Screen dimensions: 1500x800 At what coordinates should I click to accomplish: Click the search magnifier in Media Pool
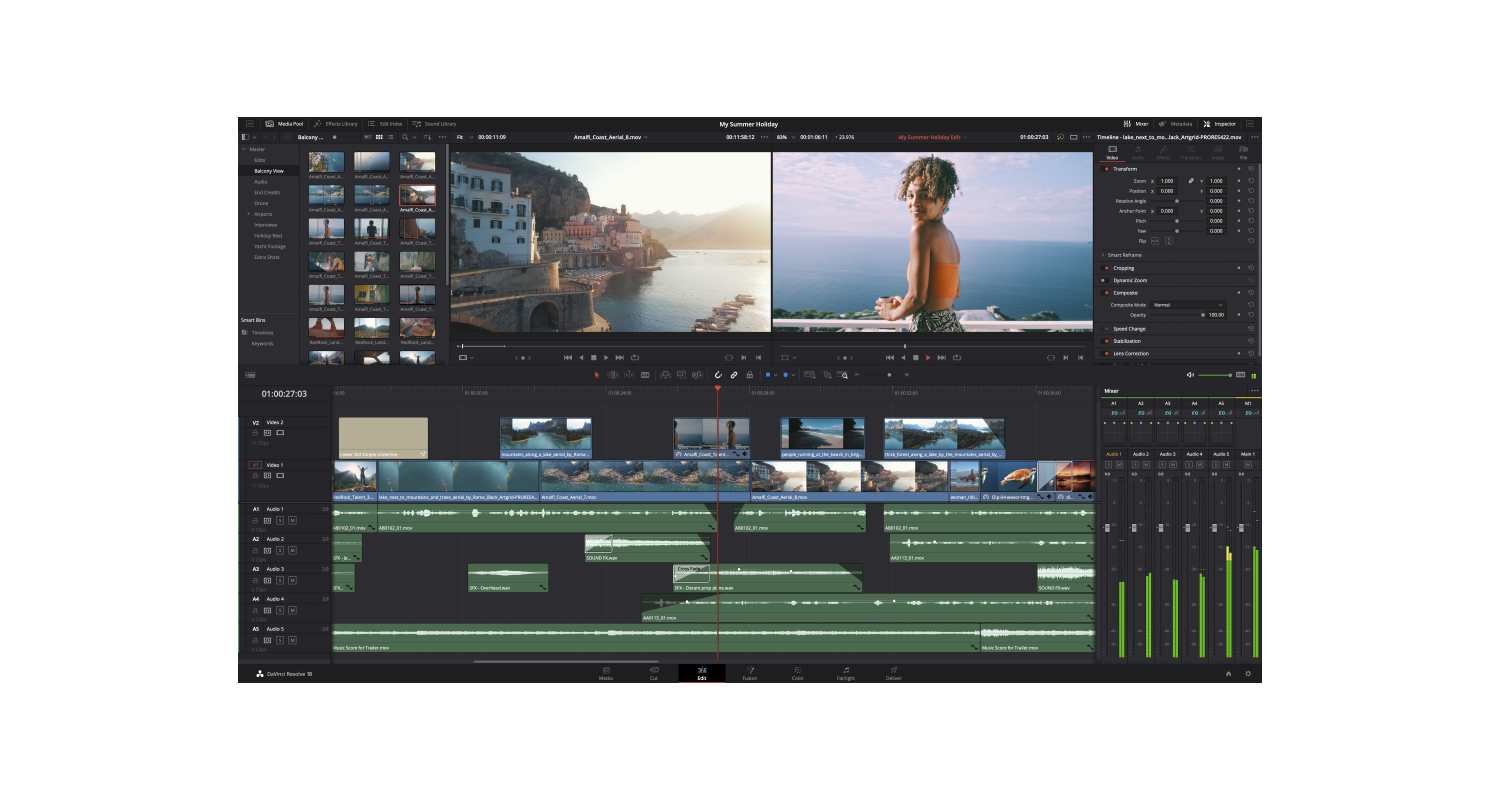coord(405,136)
